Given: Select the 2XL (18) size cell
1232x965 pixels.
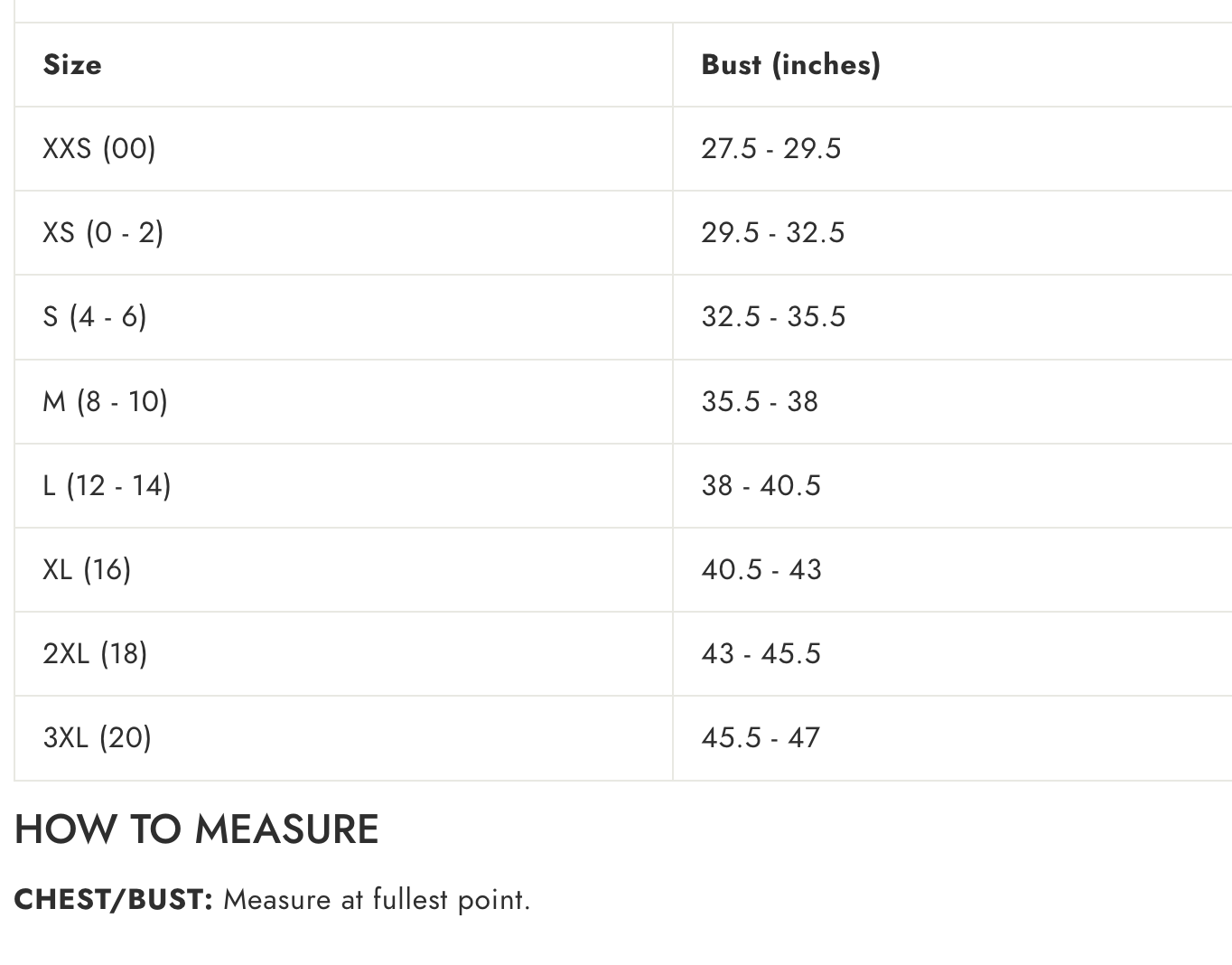Looking at the screenshot, I should (95, 654).
